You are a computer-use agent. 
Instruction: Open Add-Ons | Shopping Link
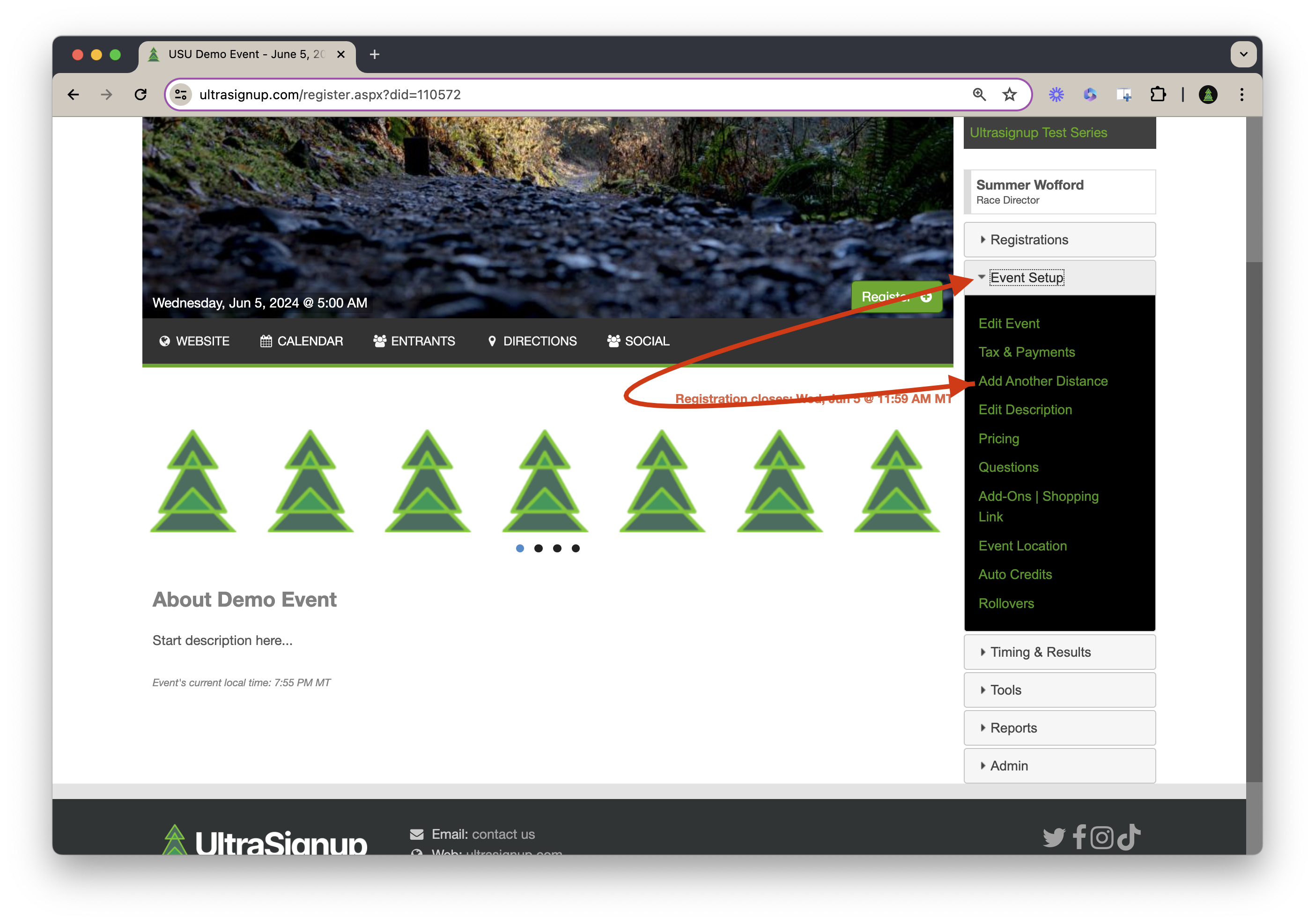click(1038, 506)
